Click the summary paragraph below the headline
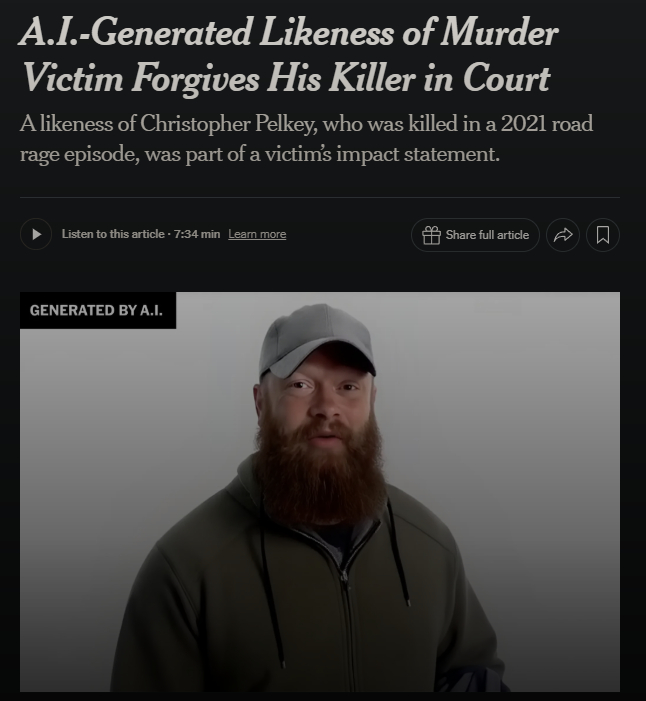The image size is (646, 701). click(x=306, y=139)
